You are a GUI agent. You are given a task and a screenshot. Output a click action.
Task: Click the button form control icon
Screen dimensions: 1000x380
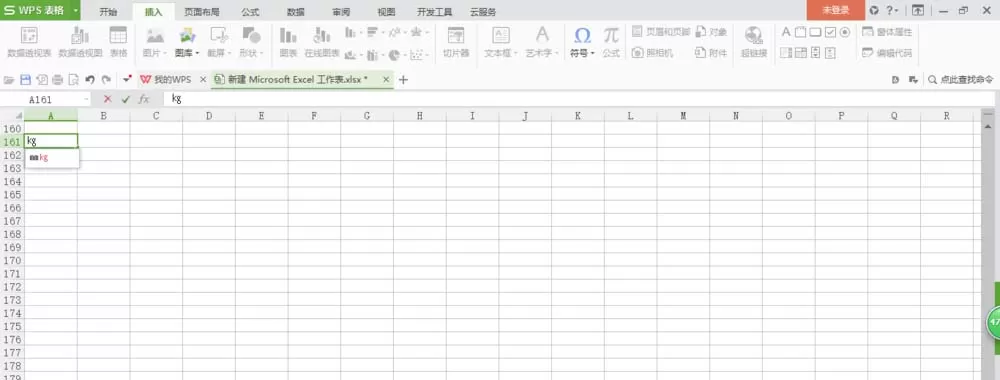[815, 32]
